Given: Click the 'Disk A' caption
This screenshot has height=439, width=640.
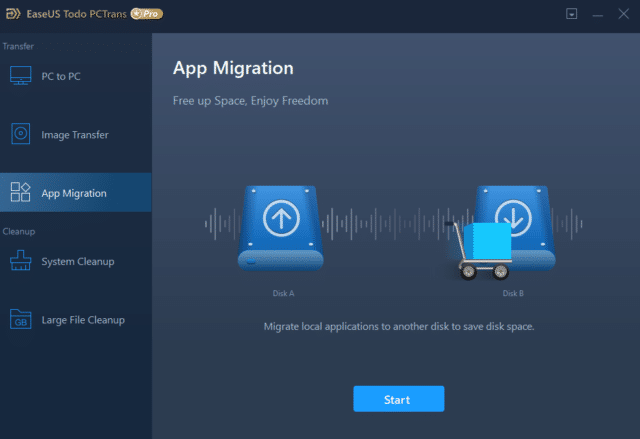Looking at the screenshot, I should [283, 293].
